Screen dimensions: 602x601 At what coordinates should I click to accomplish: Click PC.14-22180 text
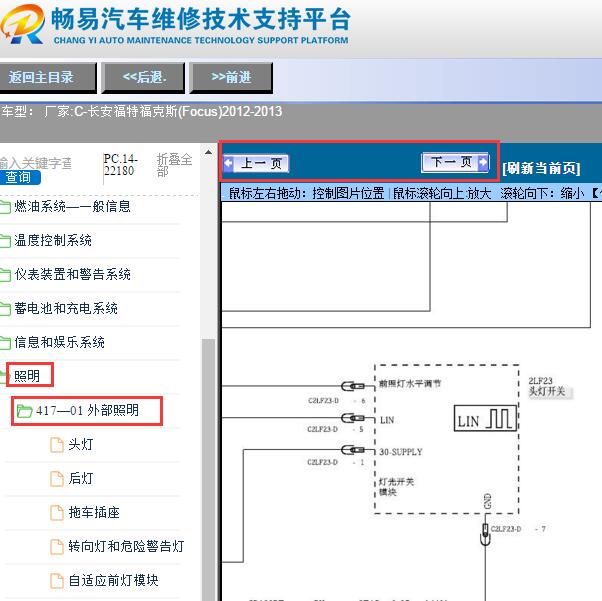coord(120,165)
